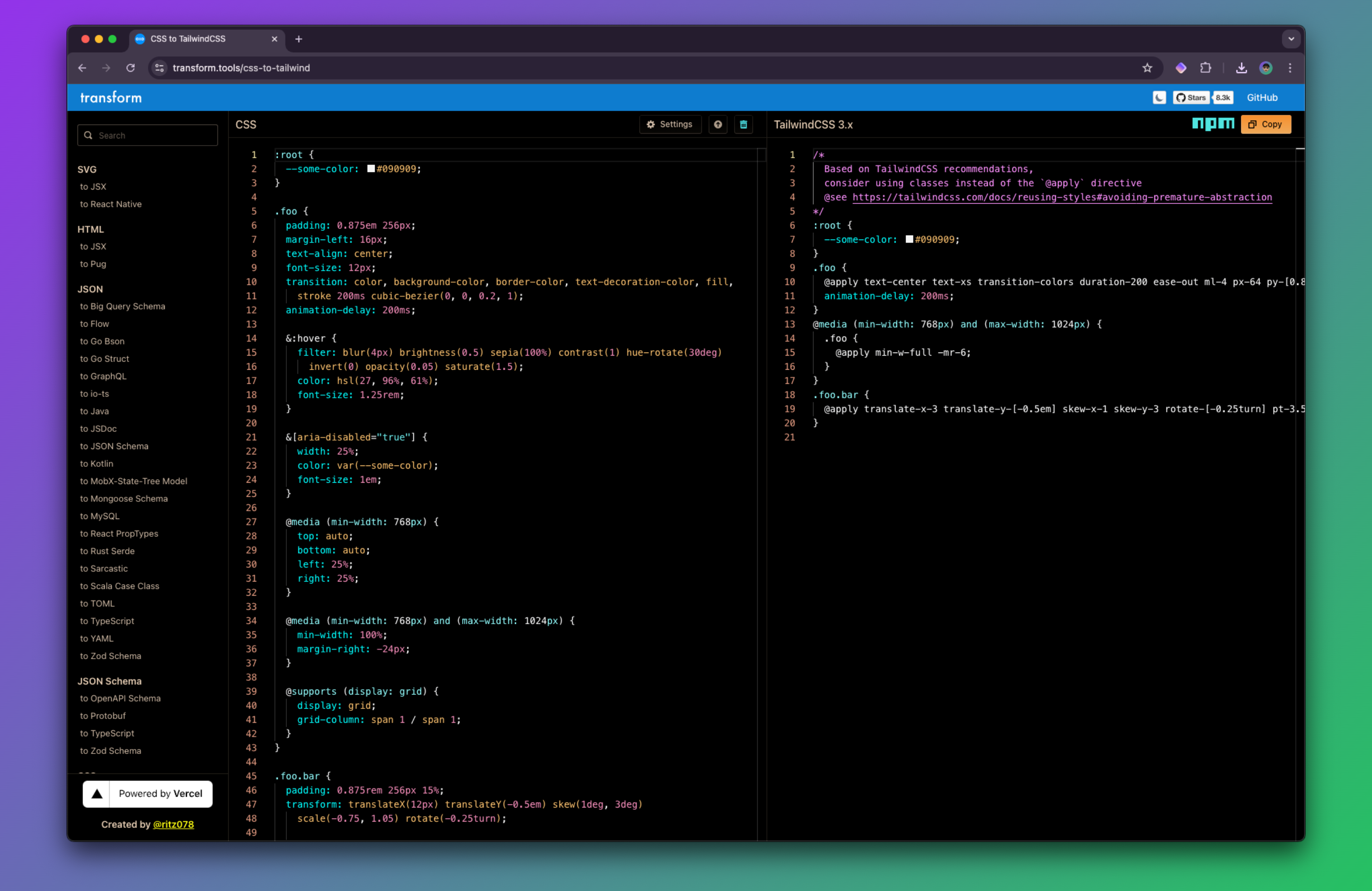Choose to GraphQL converter
The image size is (1372, 891).
[x=103, y=377]
